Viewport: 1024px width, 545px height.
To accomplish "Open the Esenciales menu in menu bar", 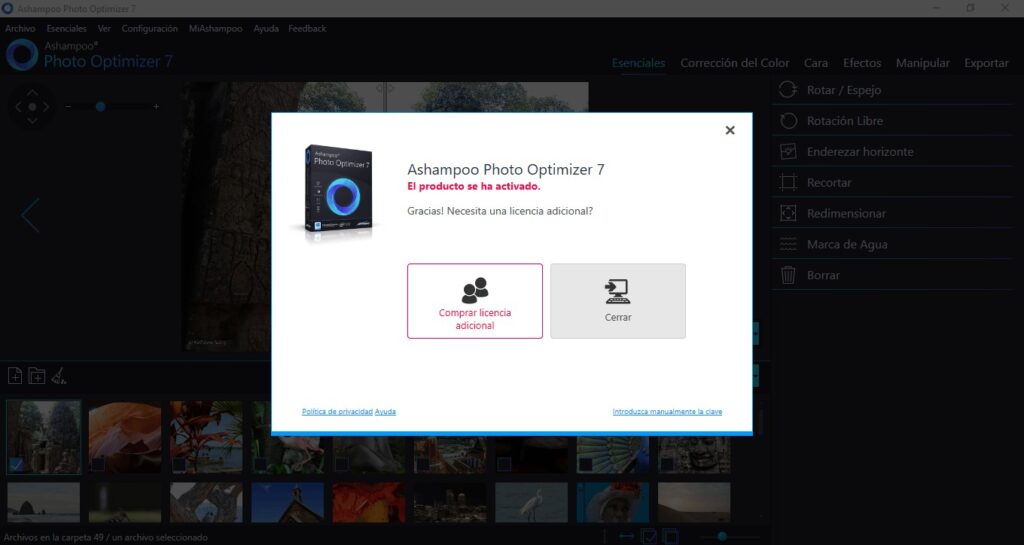I will tap(66, 29).
